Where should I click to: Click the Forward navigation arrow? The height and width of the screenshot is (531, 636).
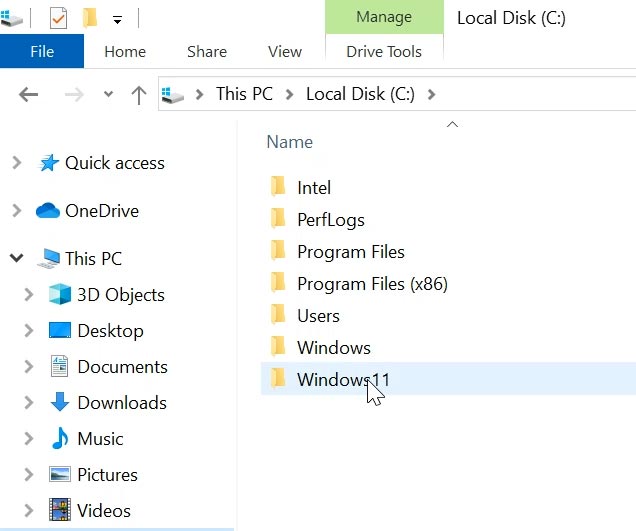coord(74,95)
